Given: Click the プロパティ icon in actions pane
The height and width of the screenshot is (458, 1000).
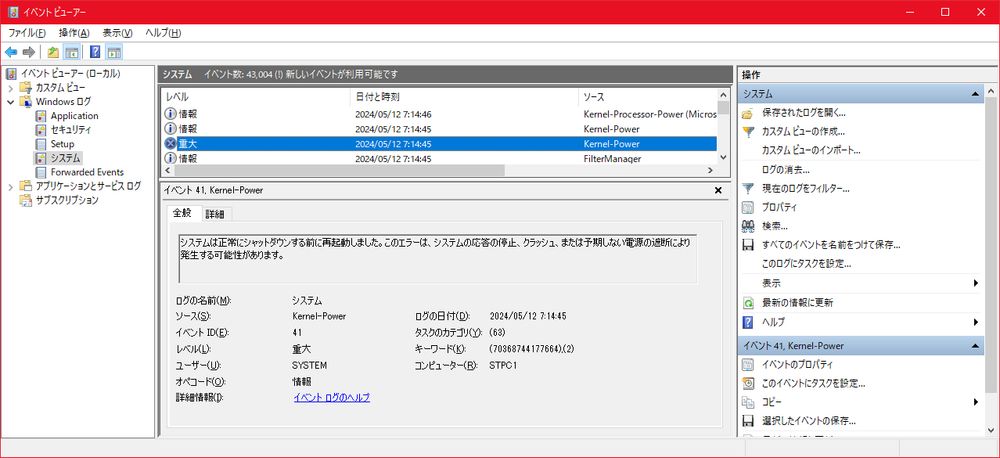Looking at the screenshot, I should pyautogui.click(x=749, y=207).
